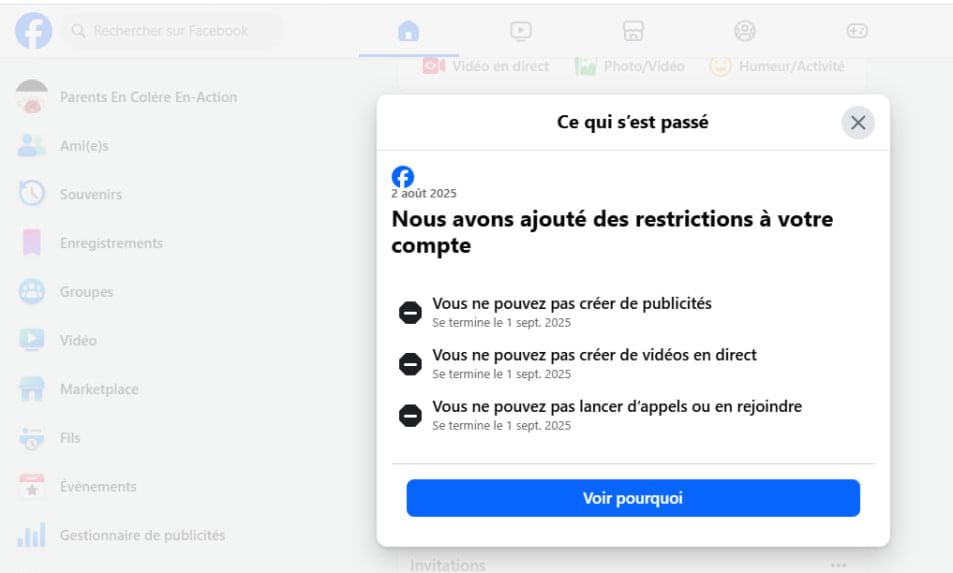Close the Ce qui s'est passé dialog

pyautogui.click(x=858, y=123)
